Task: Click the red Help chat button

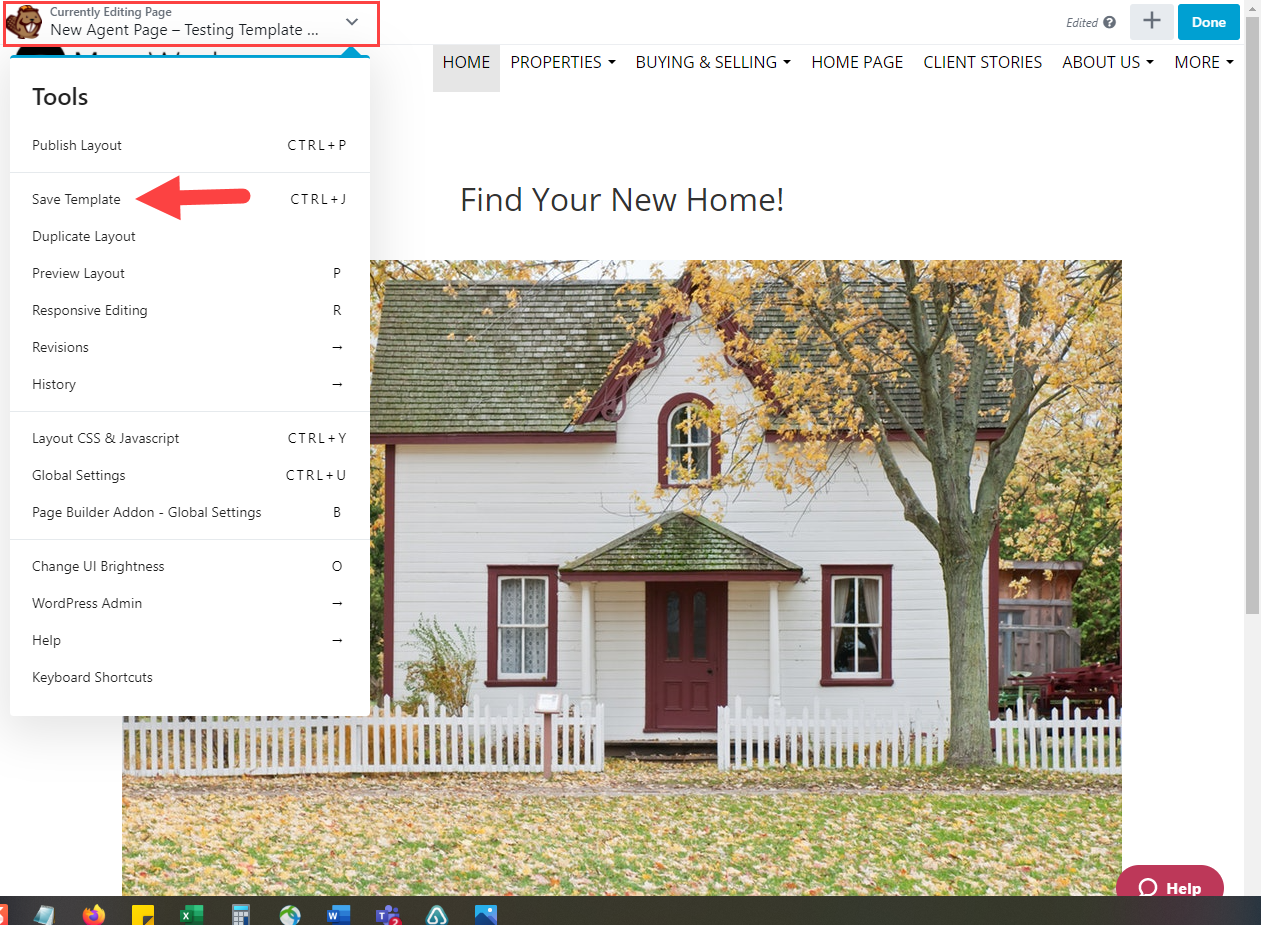Action: (x=1169, y=888)
